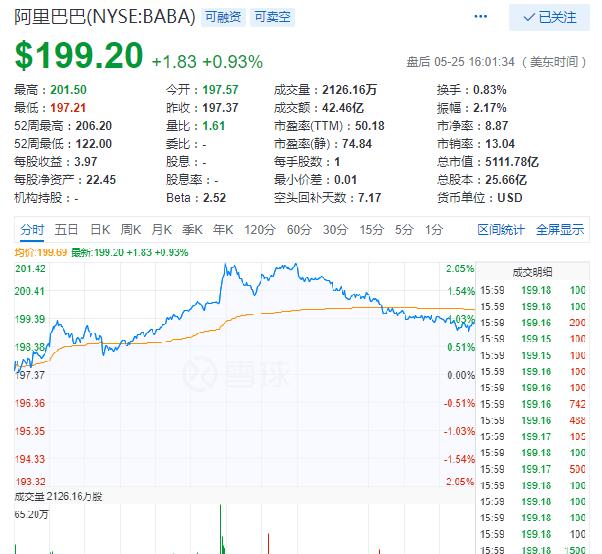Switch to the 1分 chart tab

pos(434,230)
